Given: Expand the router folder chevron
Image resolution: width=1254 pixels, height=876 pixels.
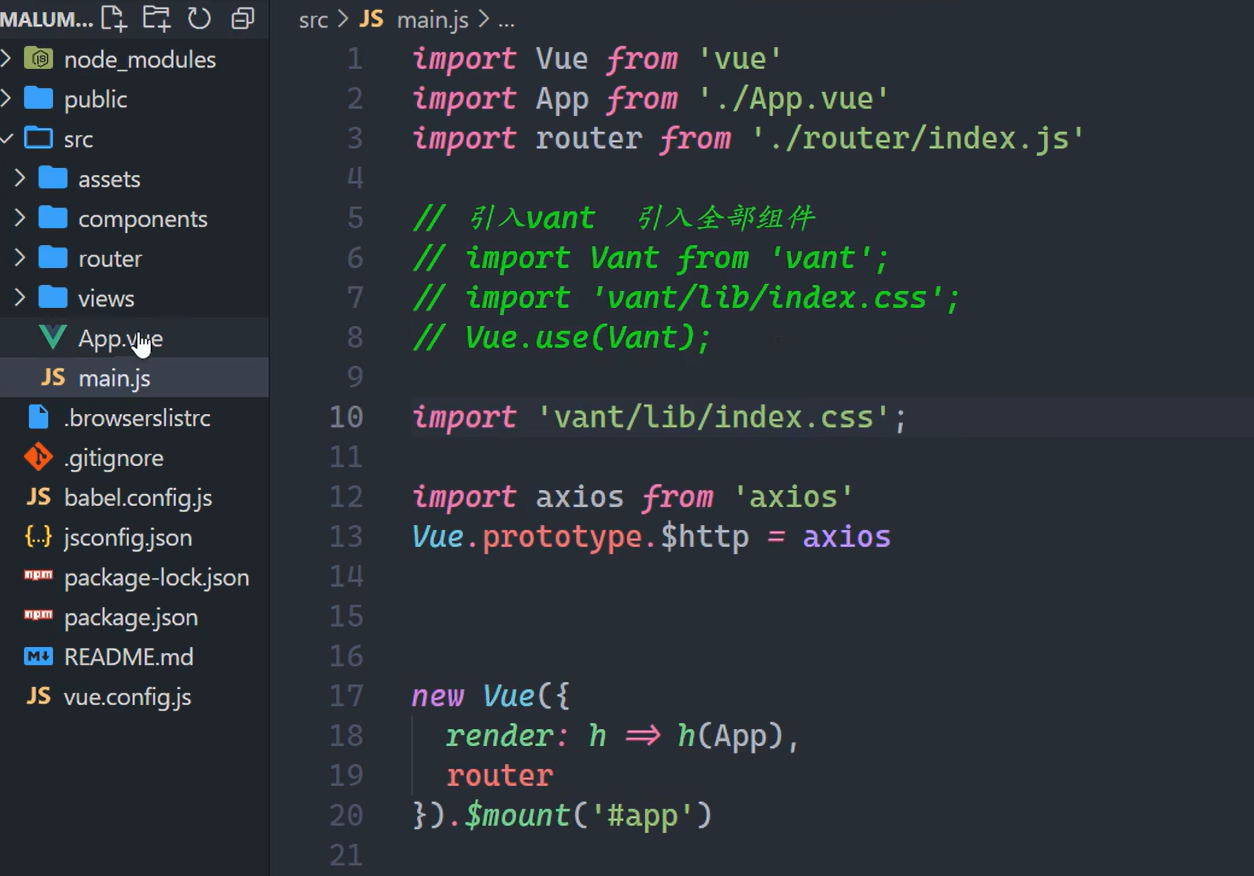Looking at the screenshot, I should pos(20,258).
